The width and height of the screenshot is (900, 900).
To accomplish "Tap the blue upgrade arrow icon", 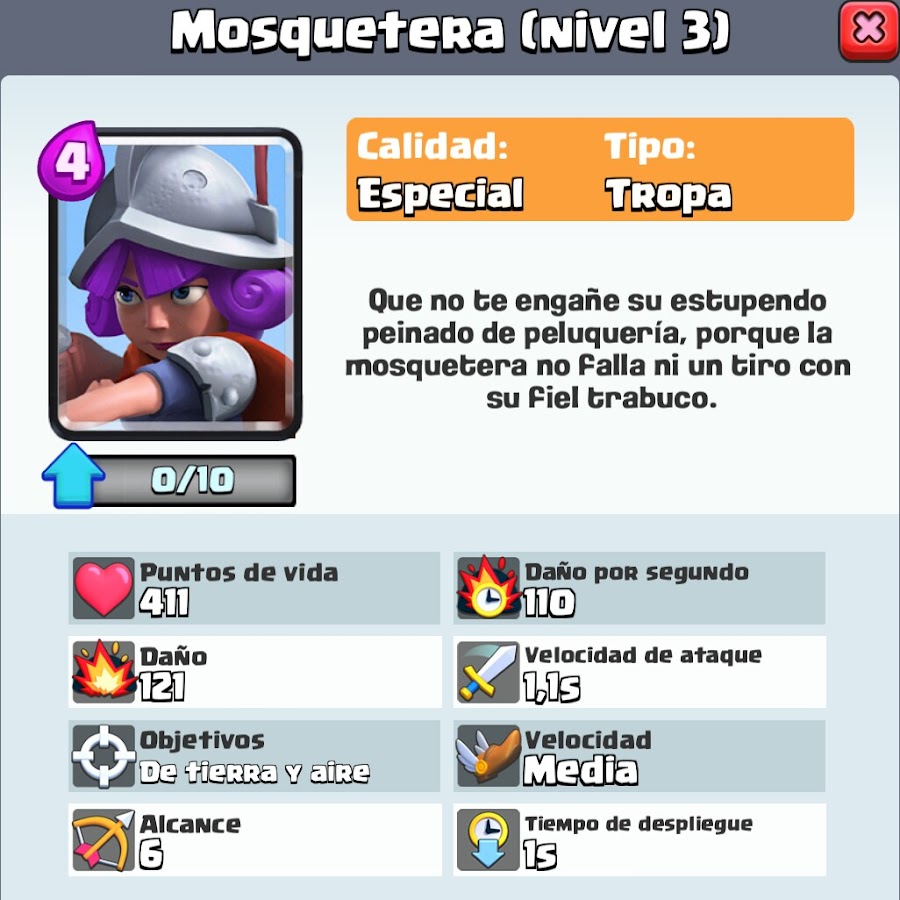I will tap(73, 476).
